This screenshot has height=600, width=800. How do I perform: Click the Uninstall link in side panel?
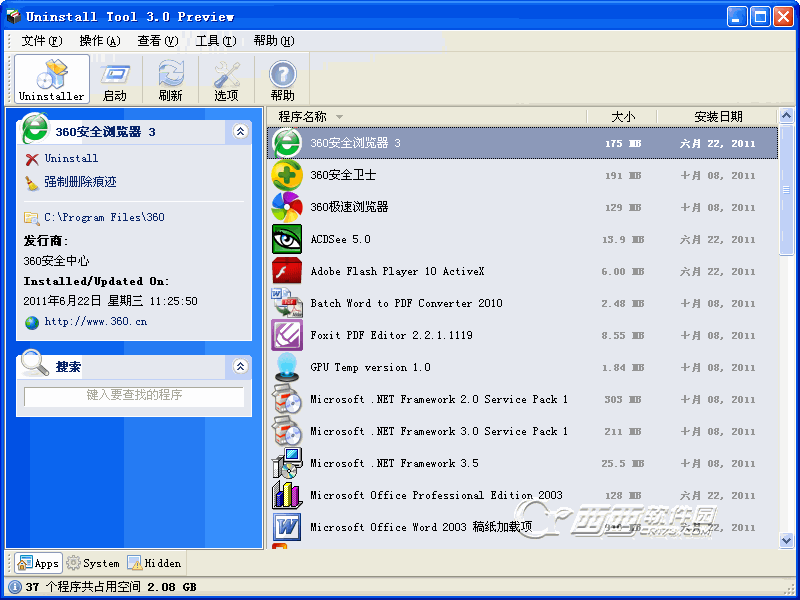click(x=71, y=158)
